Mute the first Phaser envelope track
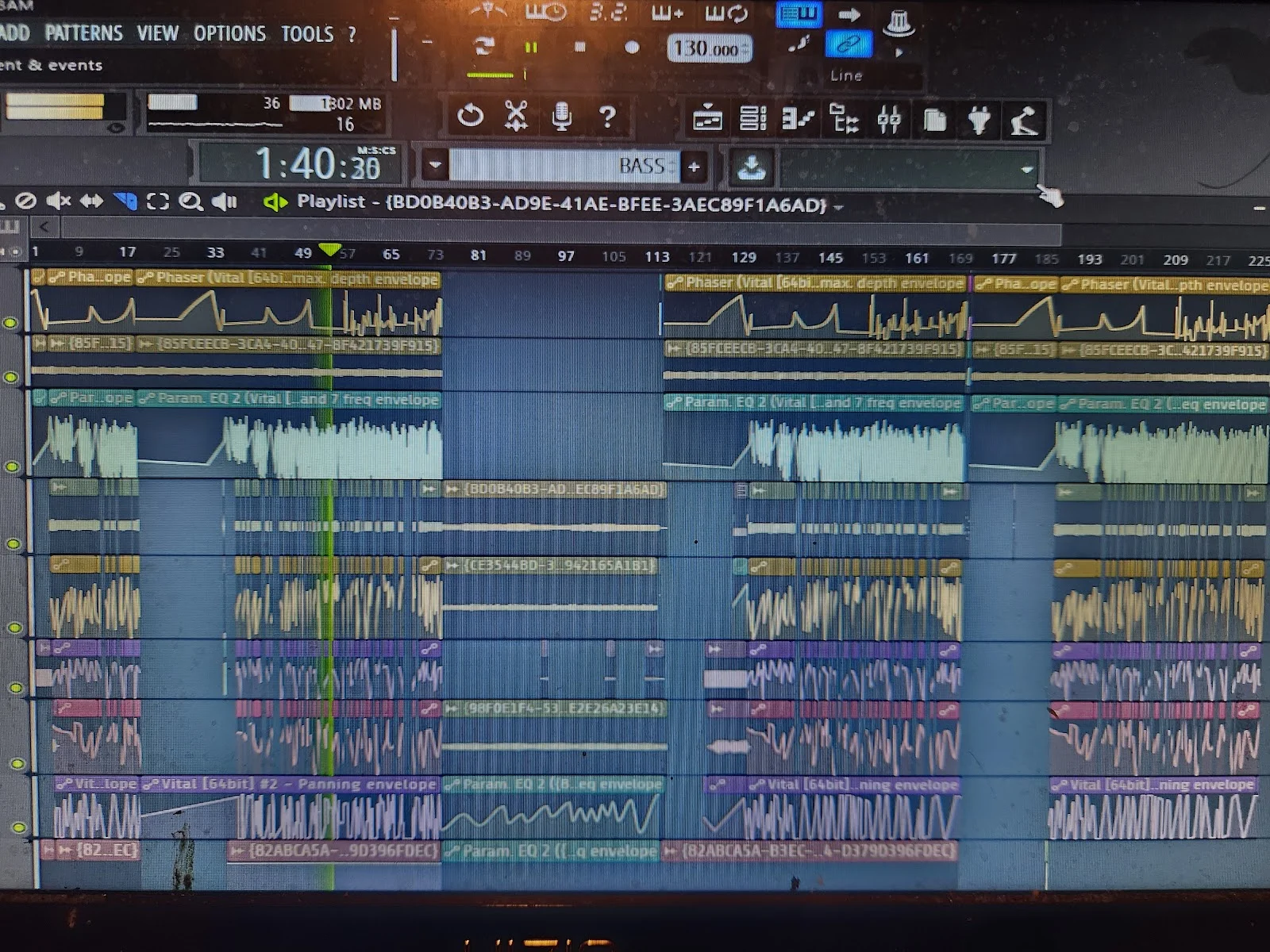Screen dimensions: 1270x952 (10, 323)
